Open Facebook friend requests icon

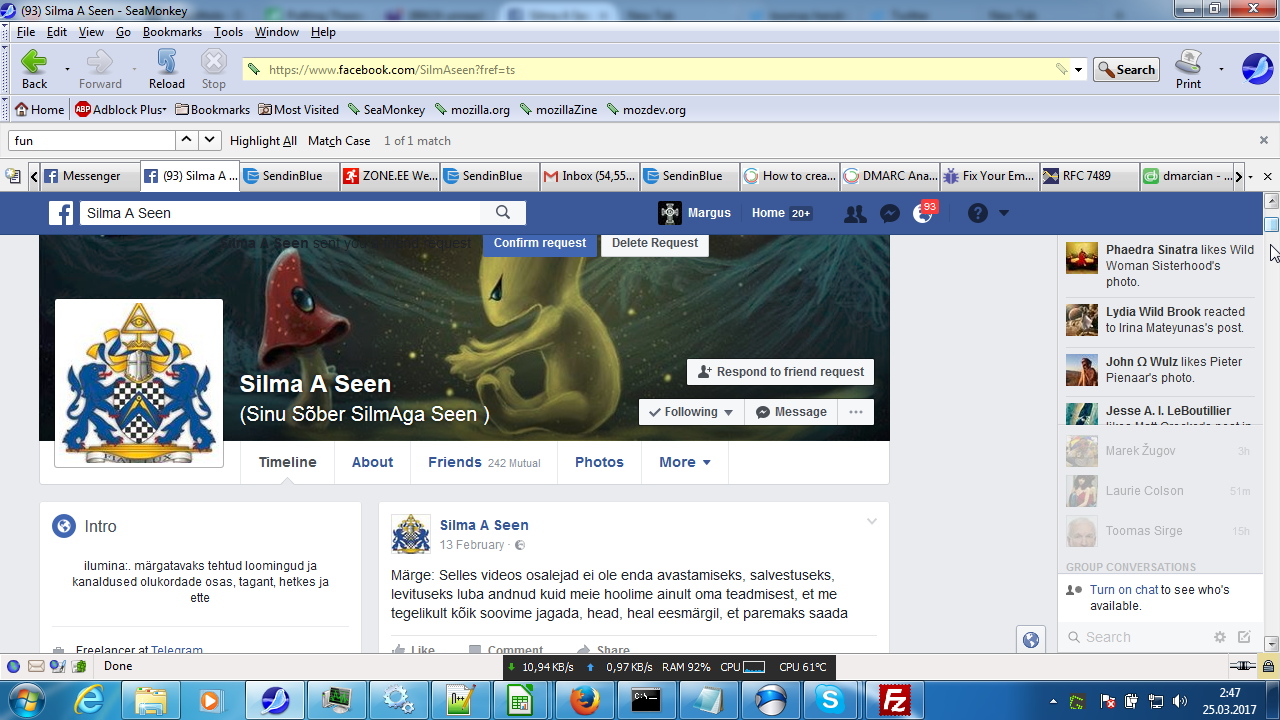[855, 213]
